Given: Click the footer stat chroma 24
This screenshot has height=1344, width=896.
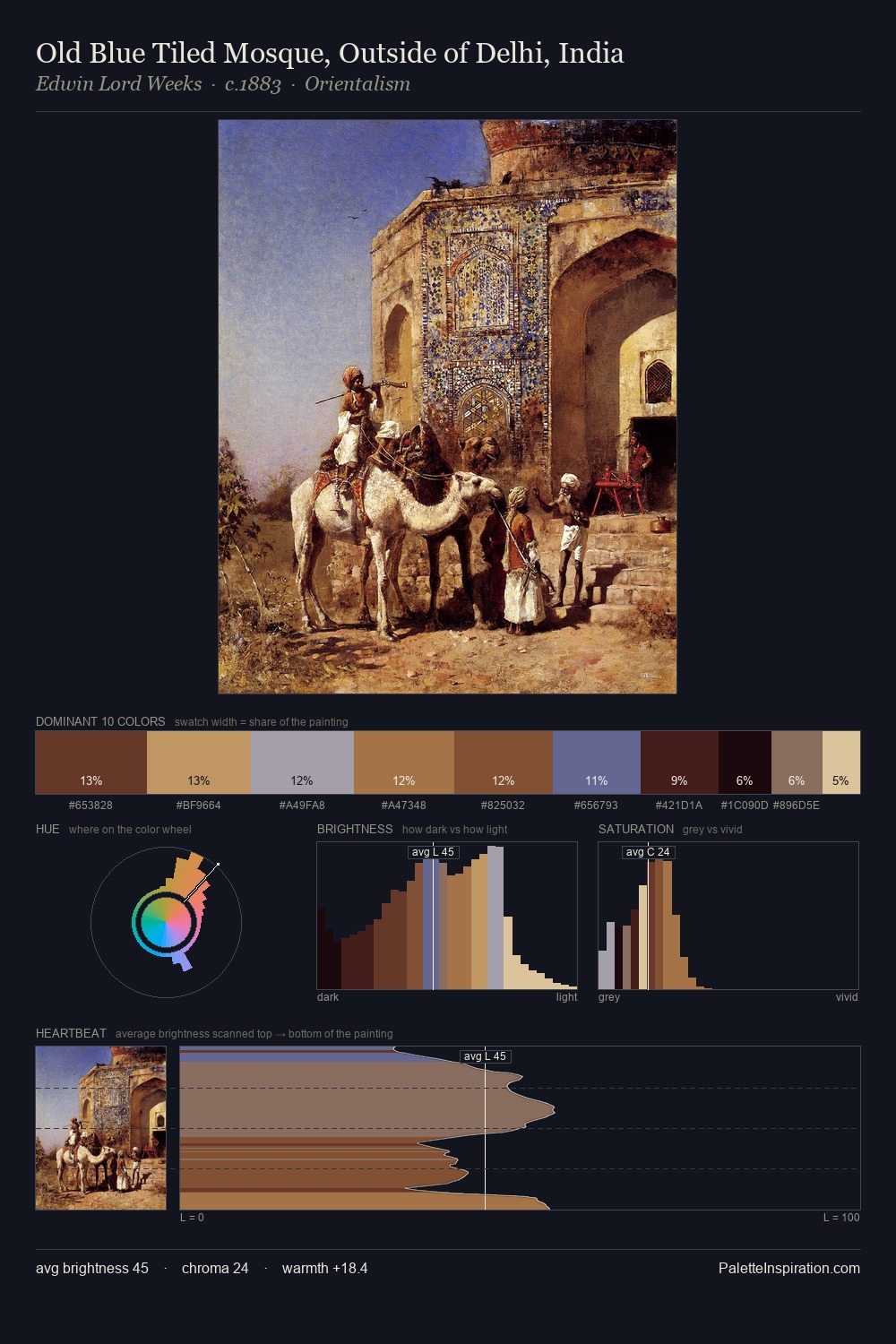Looking at the screenshot, I should pos(215,1269).
